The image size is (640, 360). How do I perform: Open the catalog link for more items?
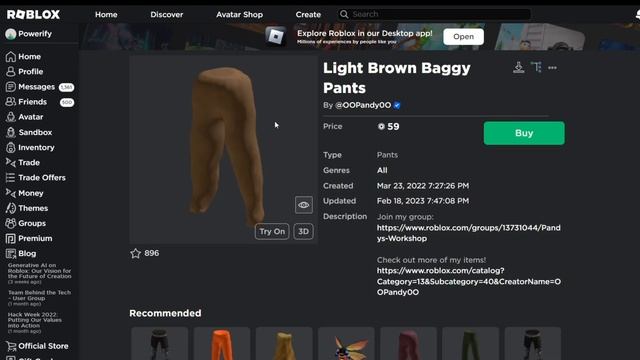[469, 282]
